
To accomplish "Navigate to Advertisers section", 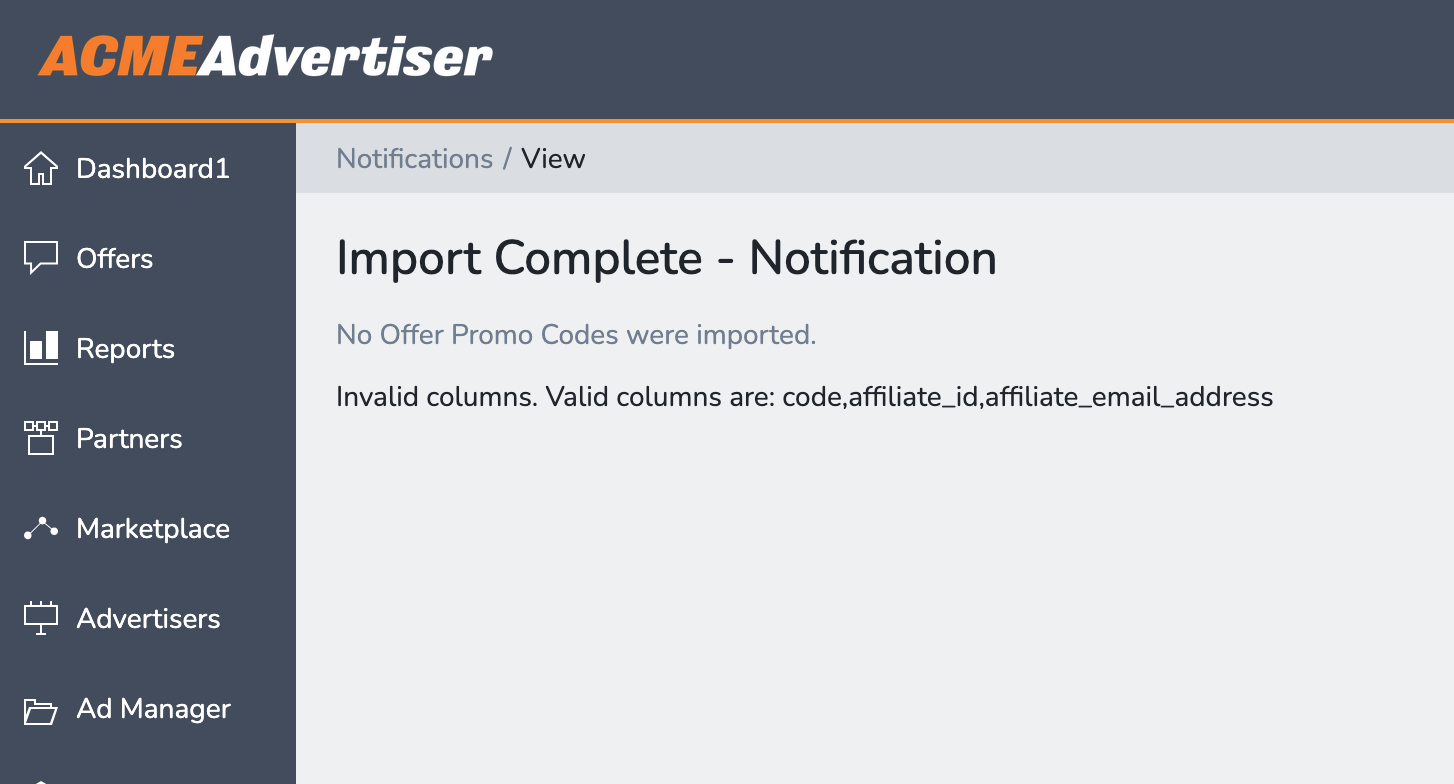I will pyautogui.click(x=148, y=618).
